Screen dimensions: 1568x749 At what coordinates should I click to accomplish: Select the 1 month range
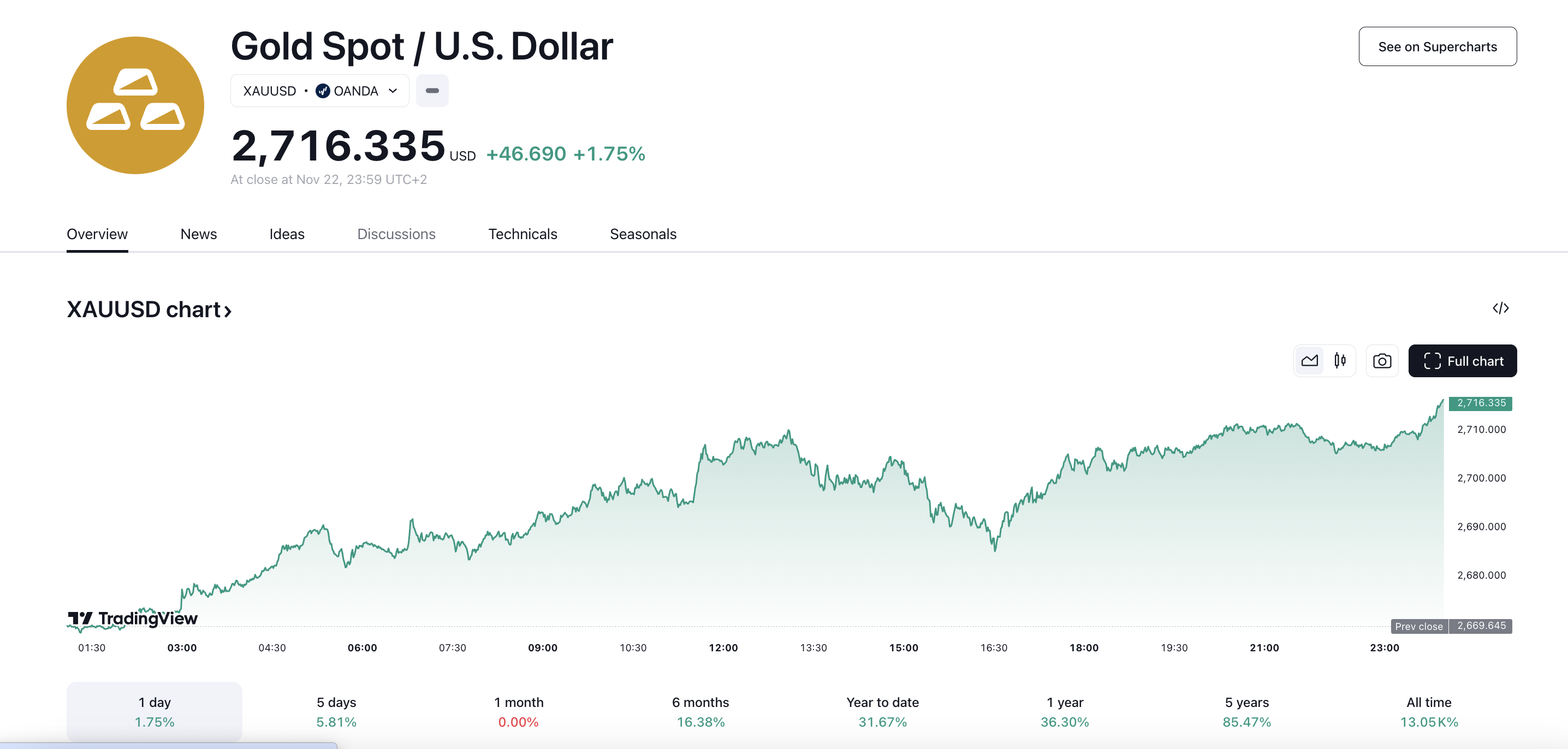pos(518,711)
